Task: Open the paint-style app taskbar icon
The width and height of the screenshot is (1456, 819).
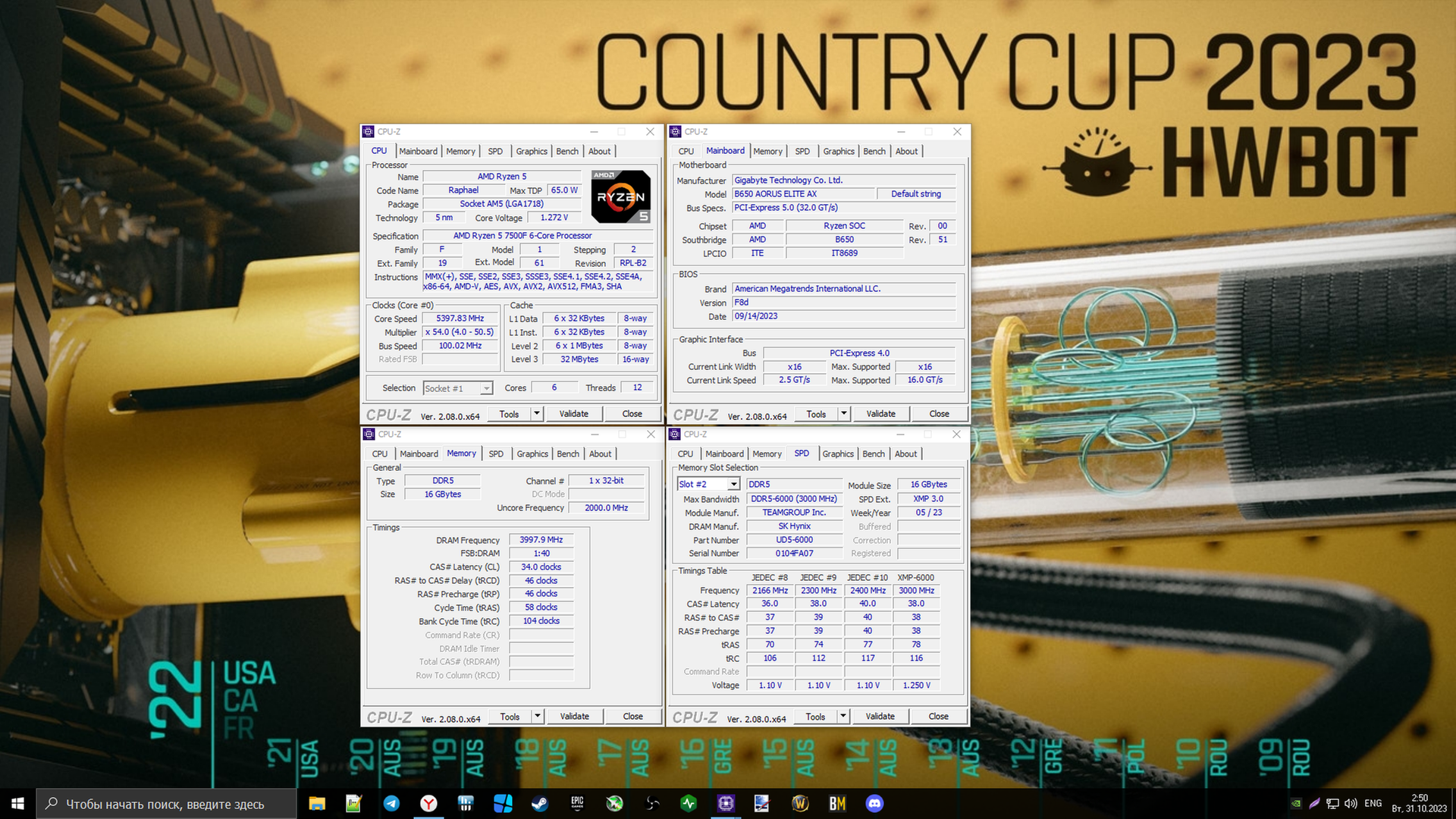Action: 763,804
